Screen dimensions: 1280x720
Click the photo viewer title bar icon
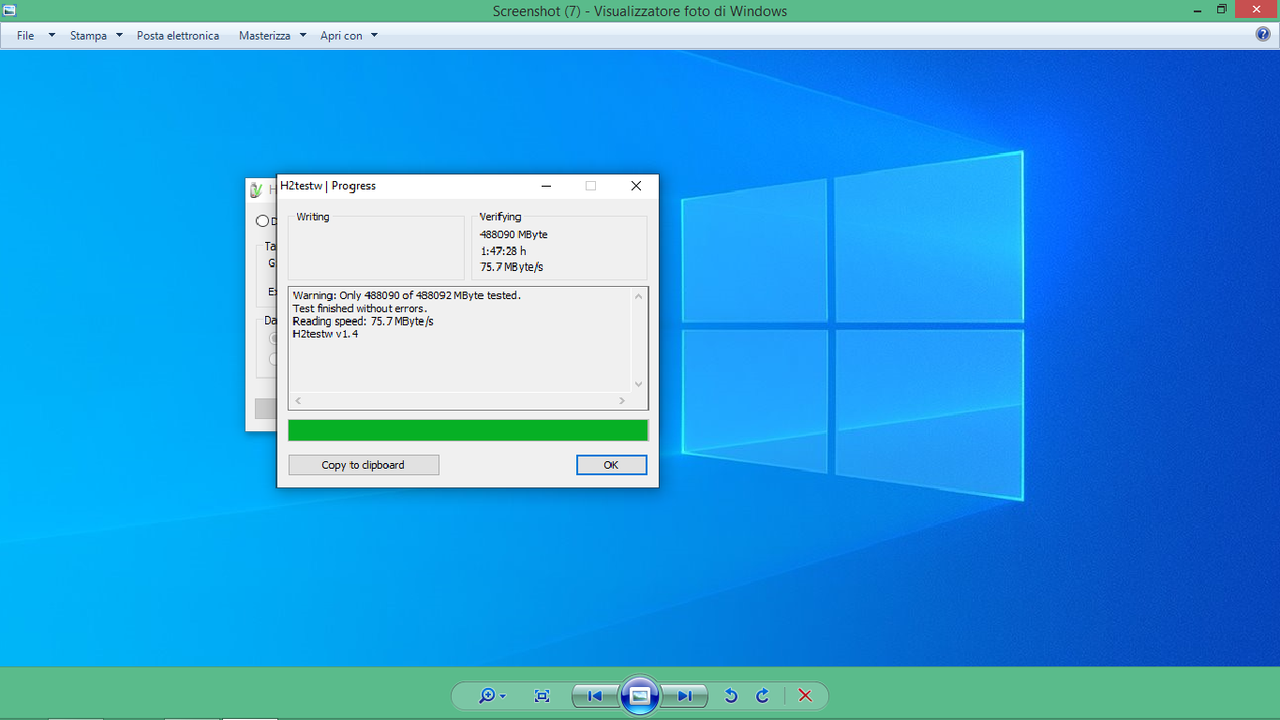tap(9, 10)
